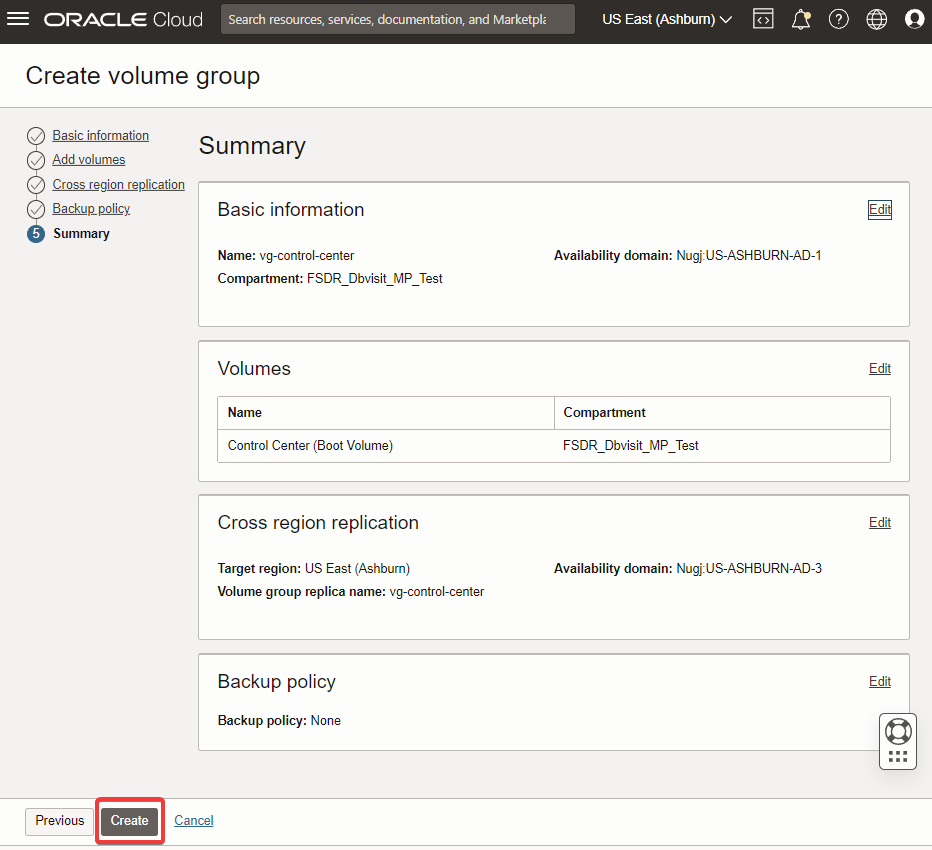This screenshot has height=850, width=932.
Task: Click the vg-control-center name value in Basic information
Action: pyautogui.click(x=307, y=256)
